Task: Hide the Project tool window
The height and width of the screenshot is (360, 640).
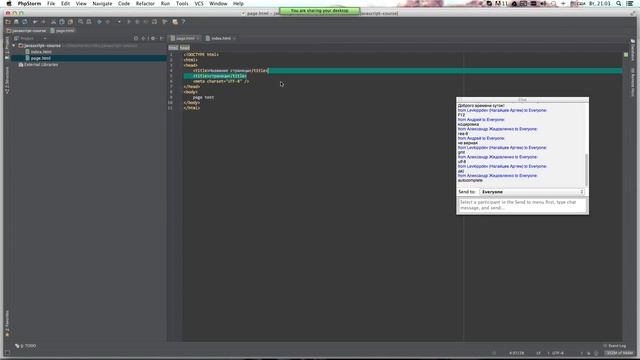Action: point(162,38)
